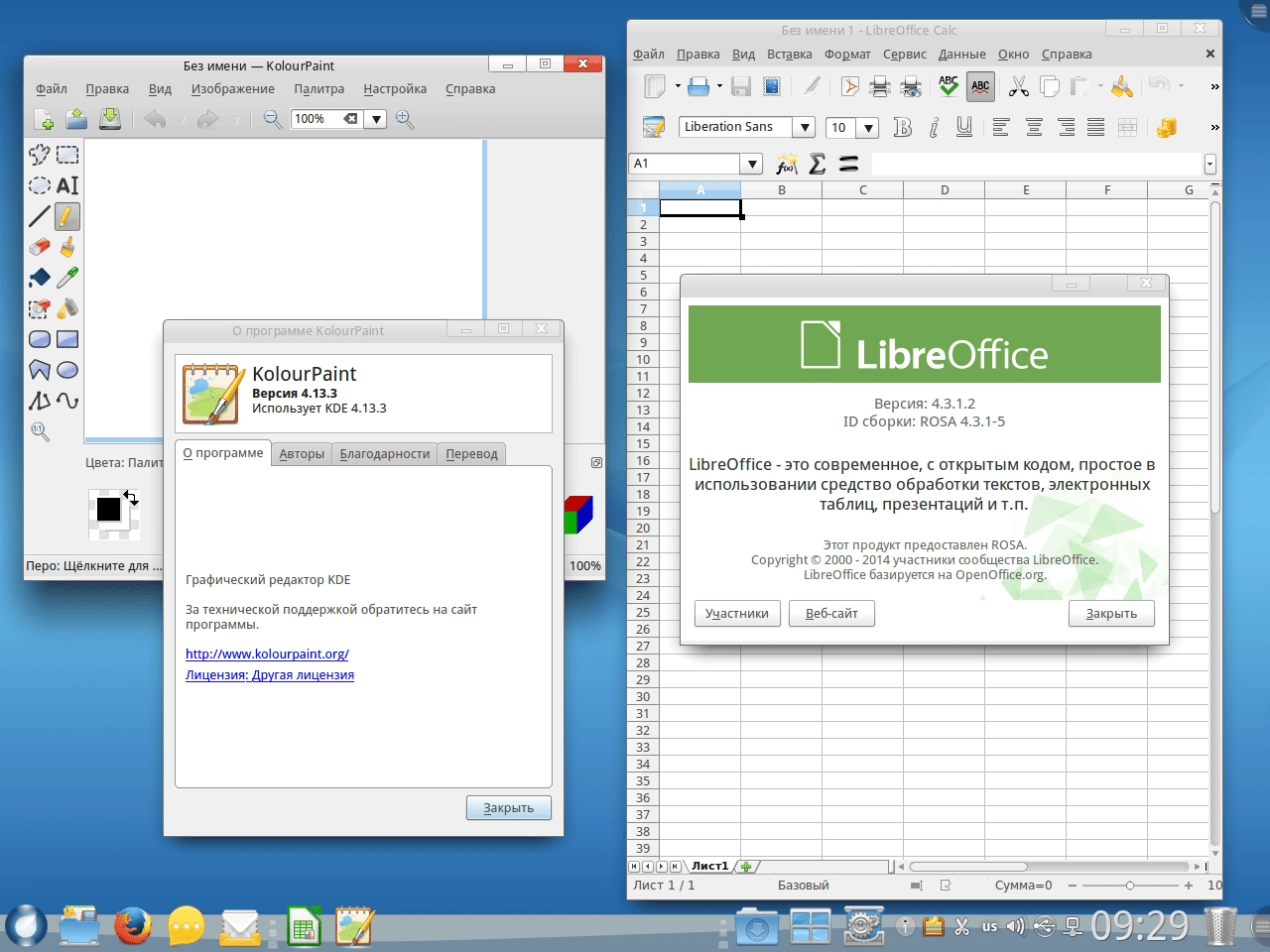Screen dimensions: 1270x952
Task: Click the black foreground color swatch
Action: [x=108, y=509]
